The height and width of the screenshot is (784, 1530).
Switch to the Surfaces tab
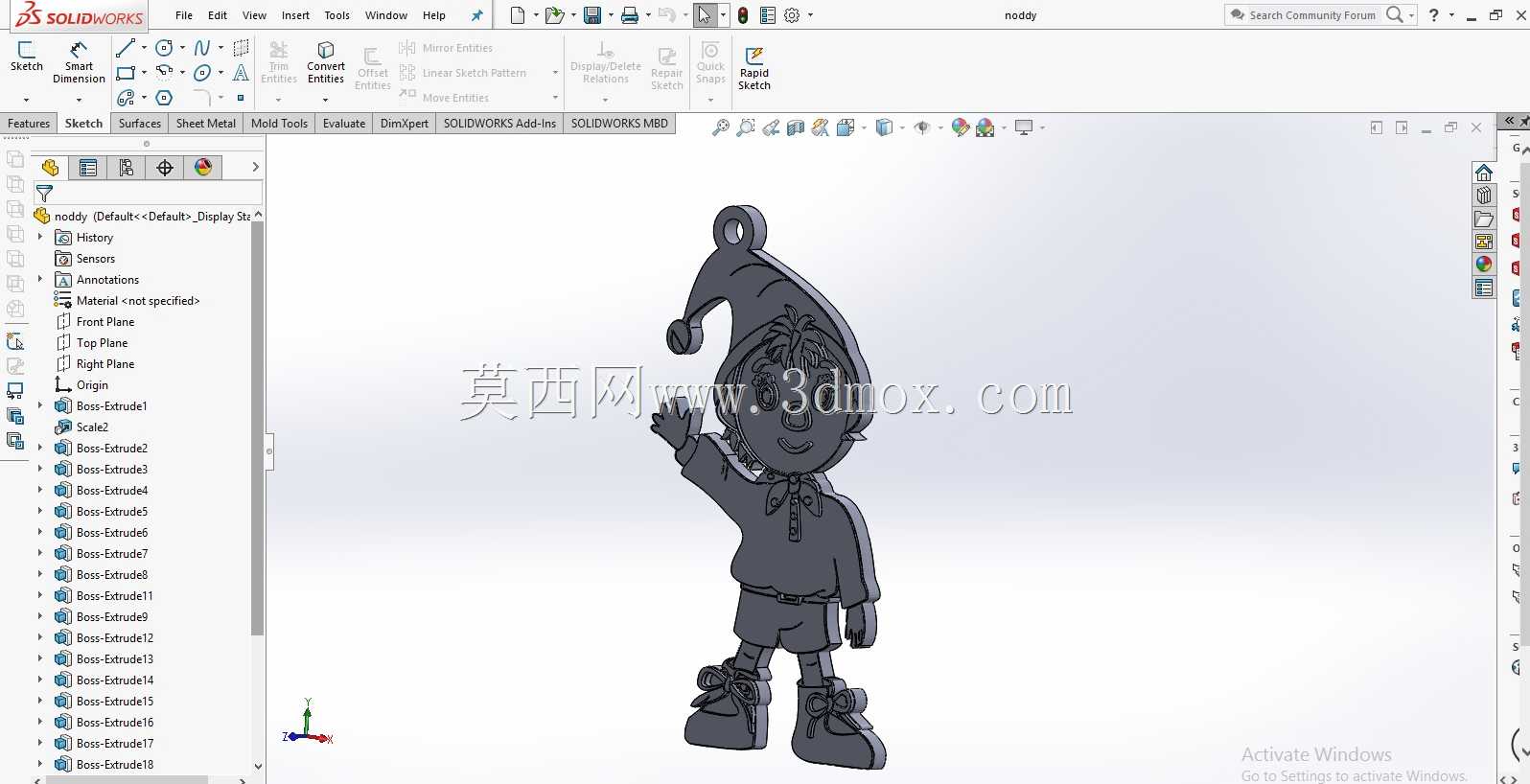[x=140, y=124]
